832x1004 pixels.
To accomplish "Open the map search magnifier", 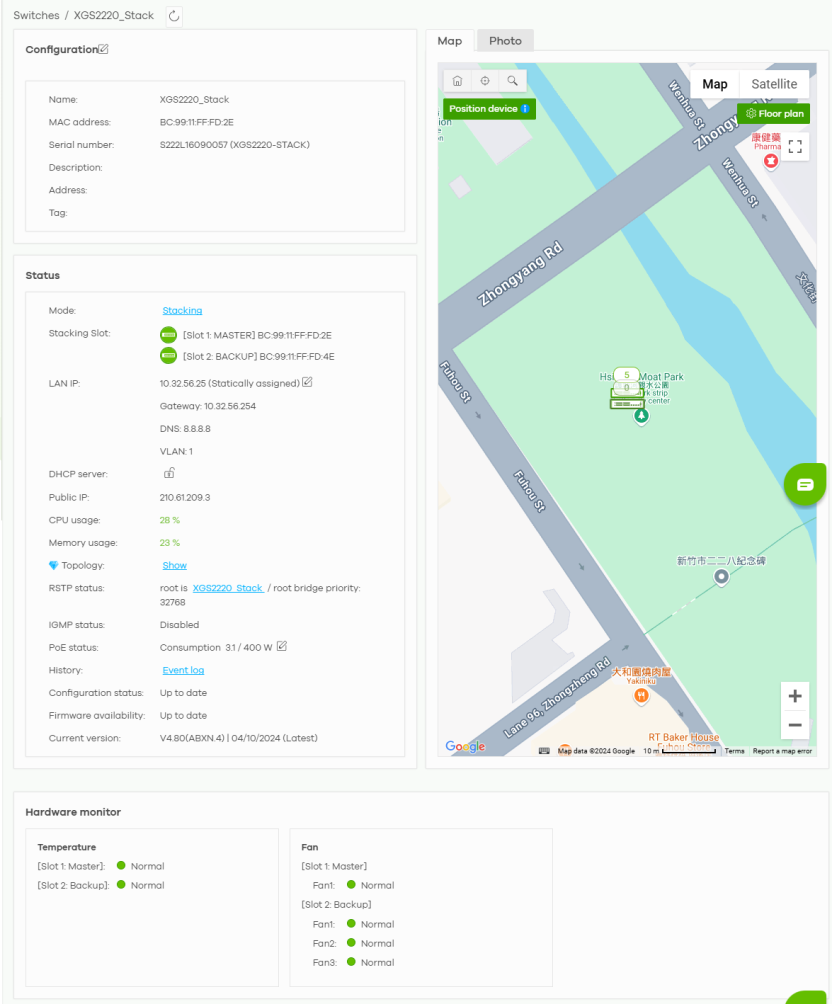I will 512,81.
